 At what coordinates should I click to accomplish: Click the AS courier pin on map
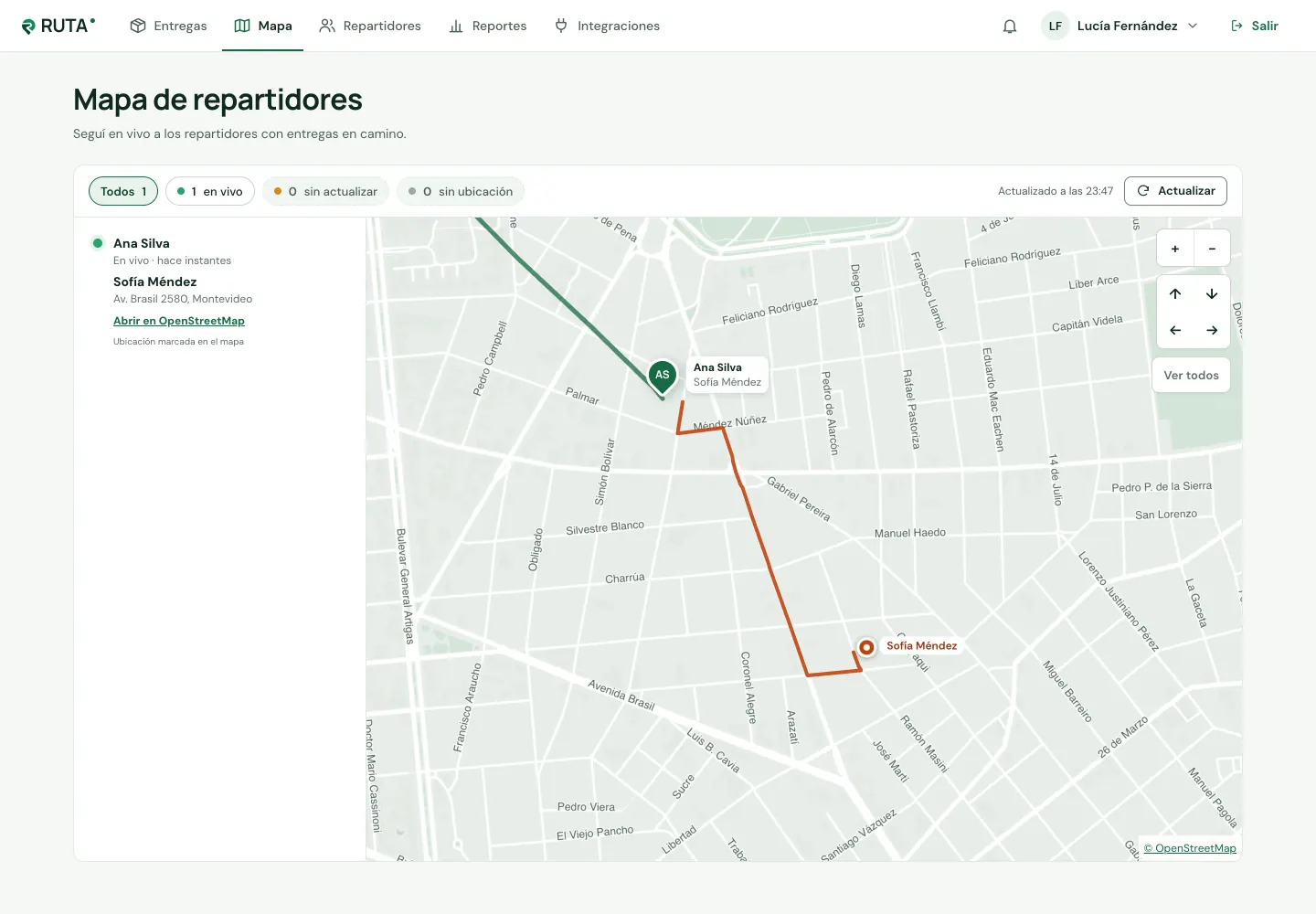tap(663, 376)
